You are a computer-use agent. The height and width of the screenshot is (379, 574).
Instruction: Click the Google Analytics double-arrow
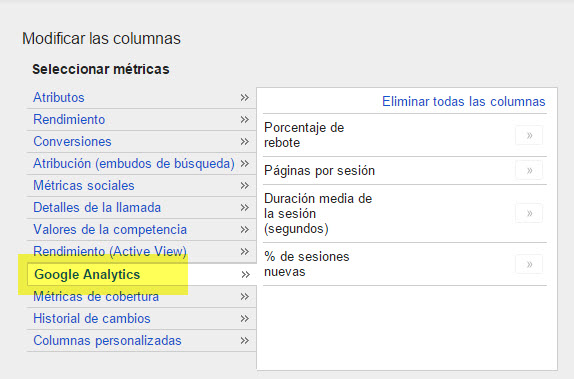pyautogui.click(x=246, y=275)
